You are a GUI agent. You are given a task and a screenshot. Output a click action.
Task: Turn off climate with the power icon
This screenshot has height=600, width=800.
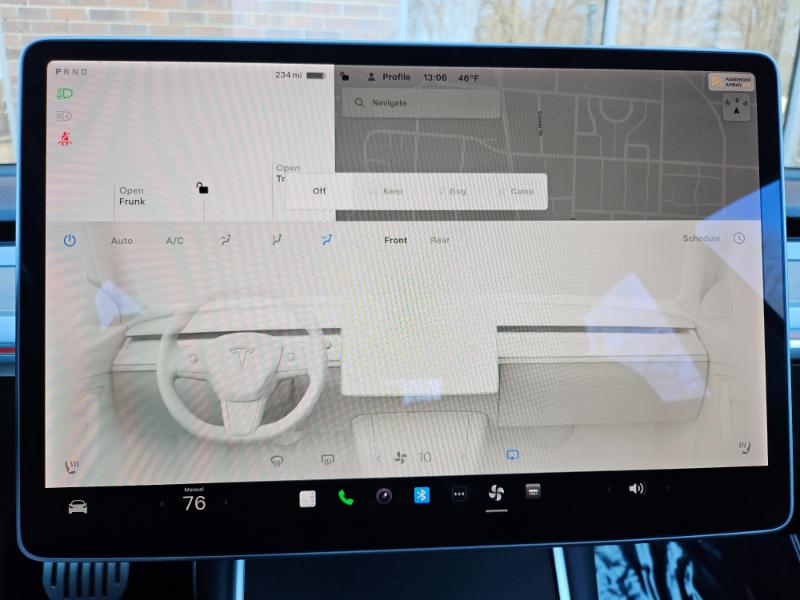[70, 241]
